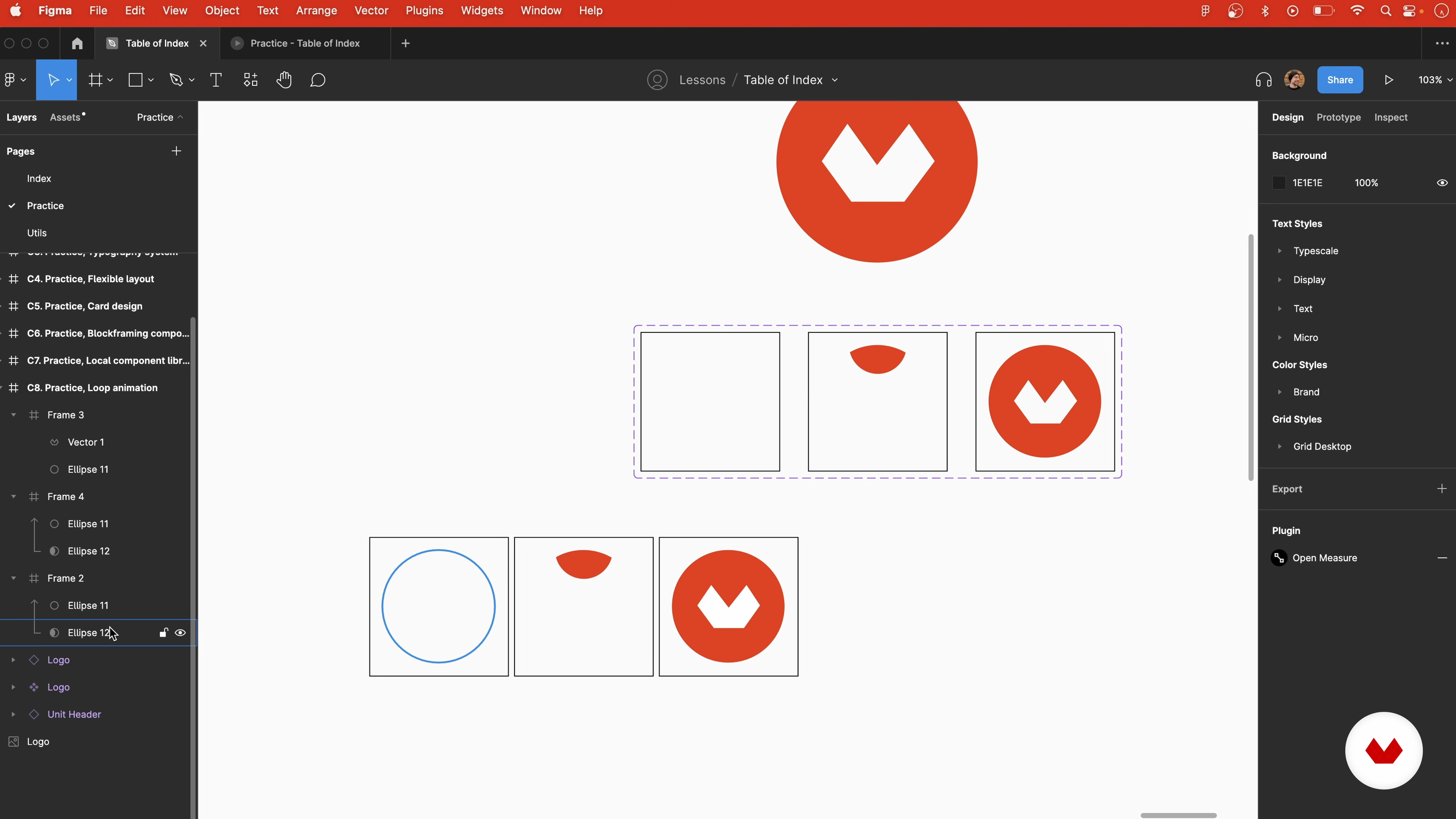
Task: Click the floating logo button
Action: (1384, 751)
